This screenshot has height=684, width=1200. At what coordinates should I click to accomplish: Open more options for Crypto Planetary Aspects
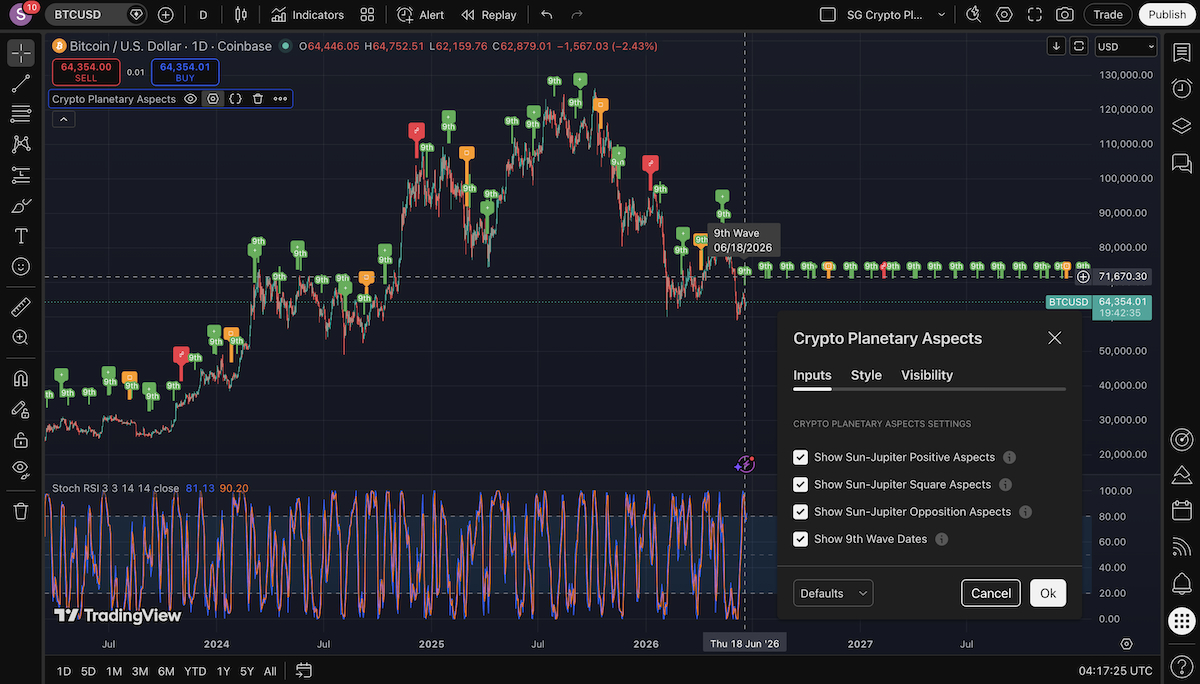pos(280,99)
